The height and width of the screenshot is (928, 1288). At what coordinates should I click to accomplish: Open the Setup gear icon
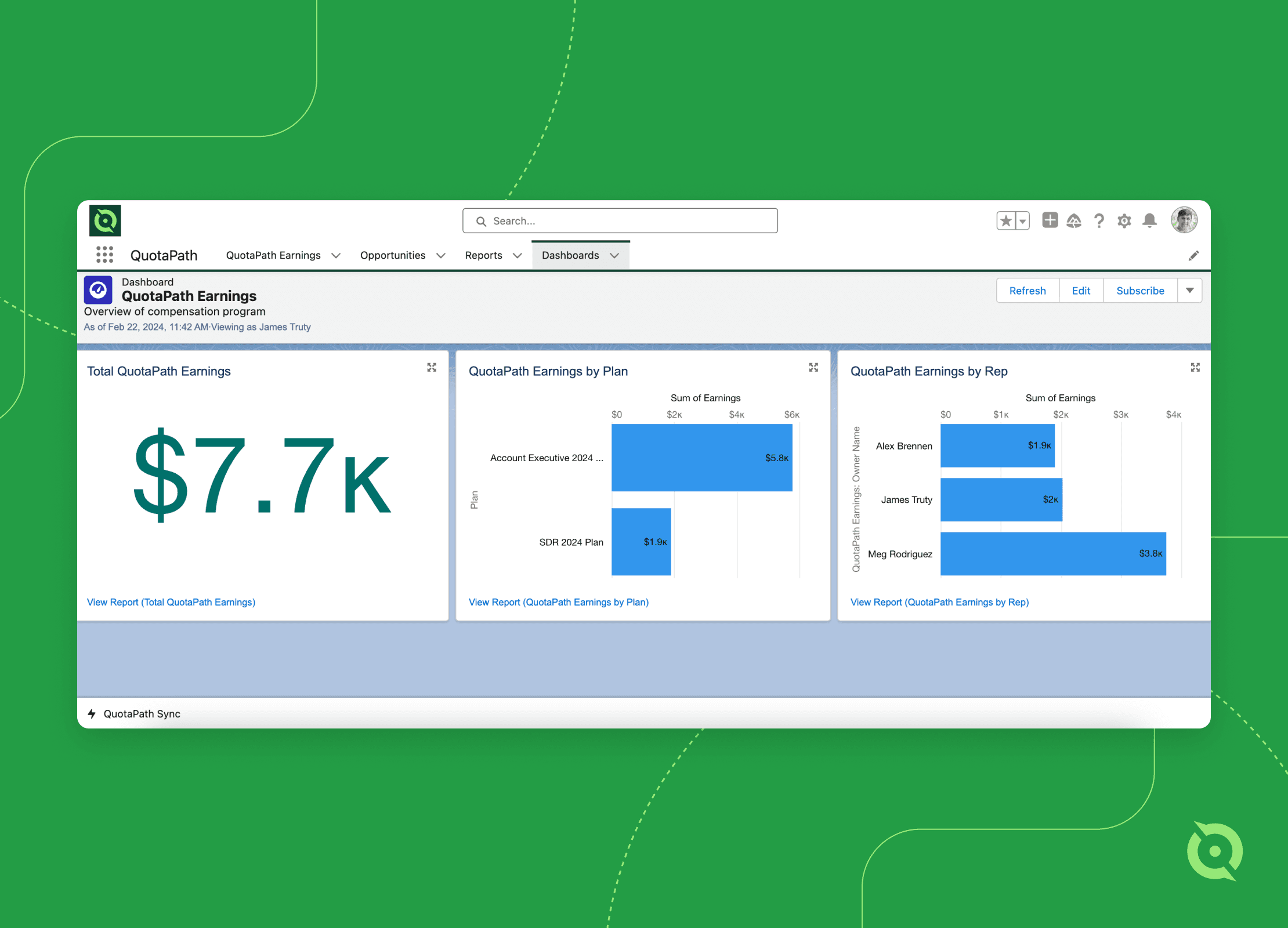[1124, 221]
